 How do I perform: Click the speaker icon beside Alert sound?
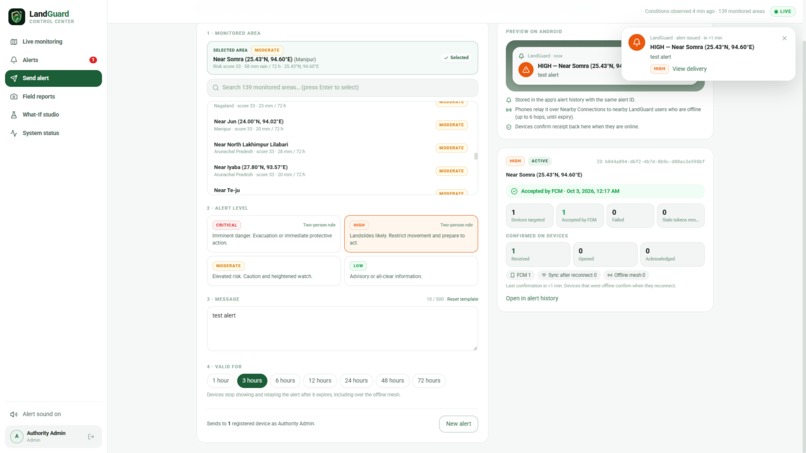pos(14,414)
